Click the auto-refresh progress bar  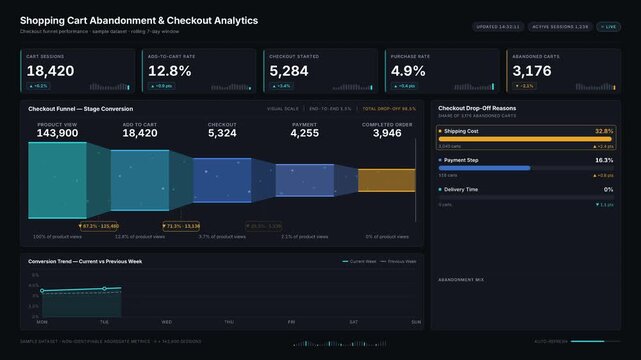tap(596, 341)
